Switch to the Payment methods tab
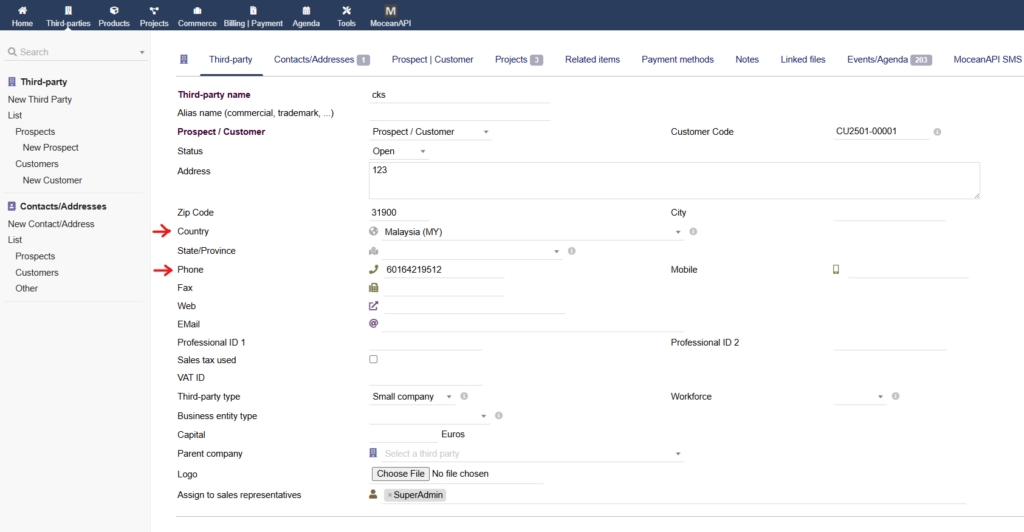Image resolution: width=1024 pixels, height=532 pixels. click(x=677, y=60)
